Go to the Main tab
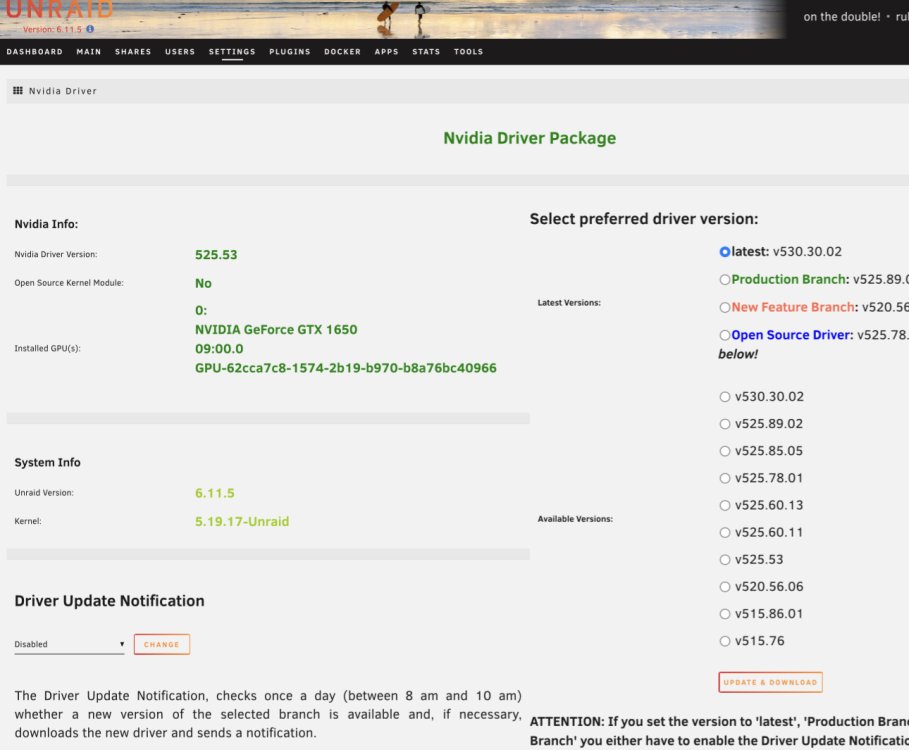The height and width of the screenshot is (750, 909). coord(89,52)
